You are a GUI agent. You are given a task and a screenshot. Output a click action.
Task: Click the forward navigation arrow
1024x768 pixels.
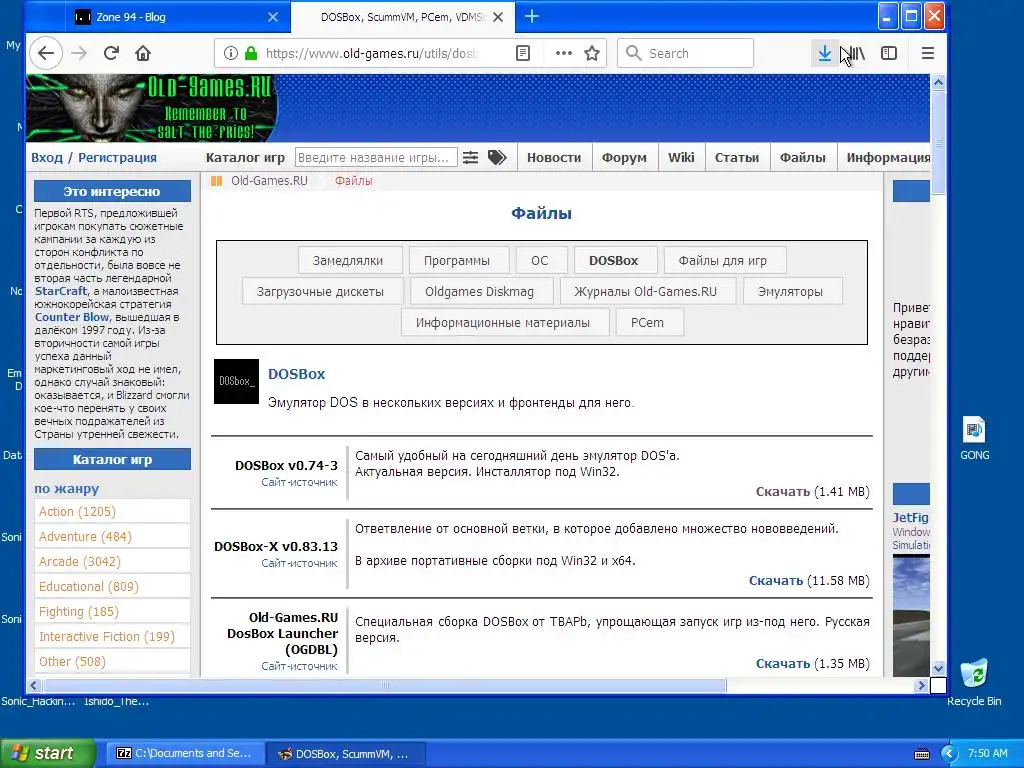79,53
